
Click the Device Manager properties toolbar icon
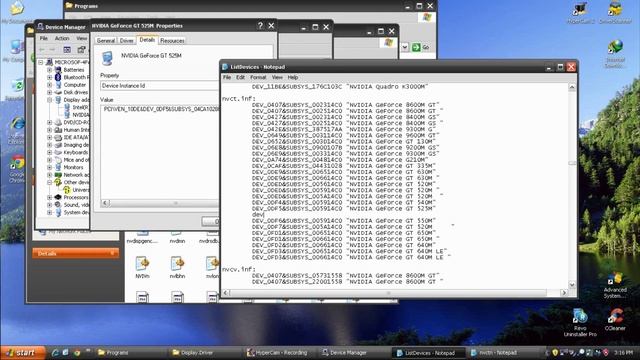pos(81,50)
